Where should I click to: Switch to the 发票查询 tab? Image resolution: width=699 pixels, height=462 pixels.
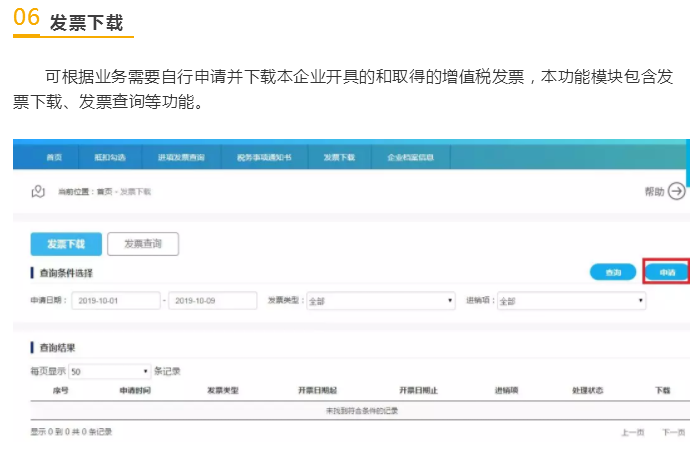click(x=143, y=244)
